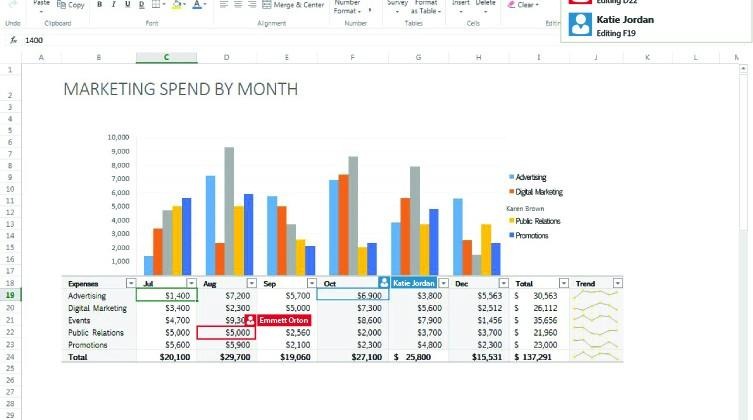Click the Promotions legend entry

point(528,235)
